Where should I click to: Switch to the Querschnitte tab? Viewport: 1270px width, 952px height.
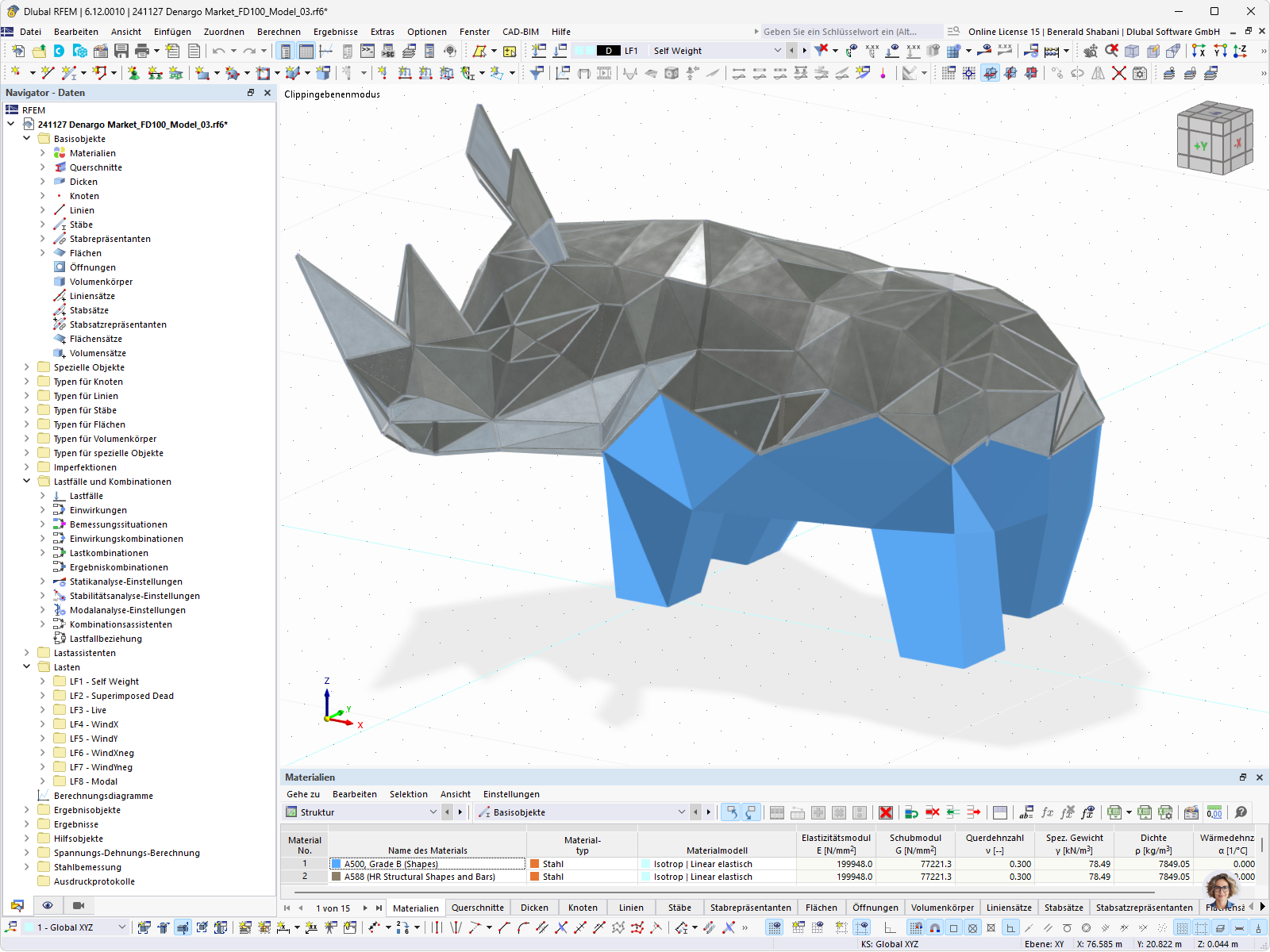point(478,908)
